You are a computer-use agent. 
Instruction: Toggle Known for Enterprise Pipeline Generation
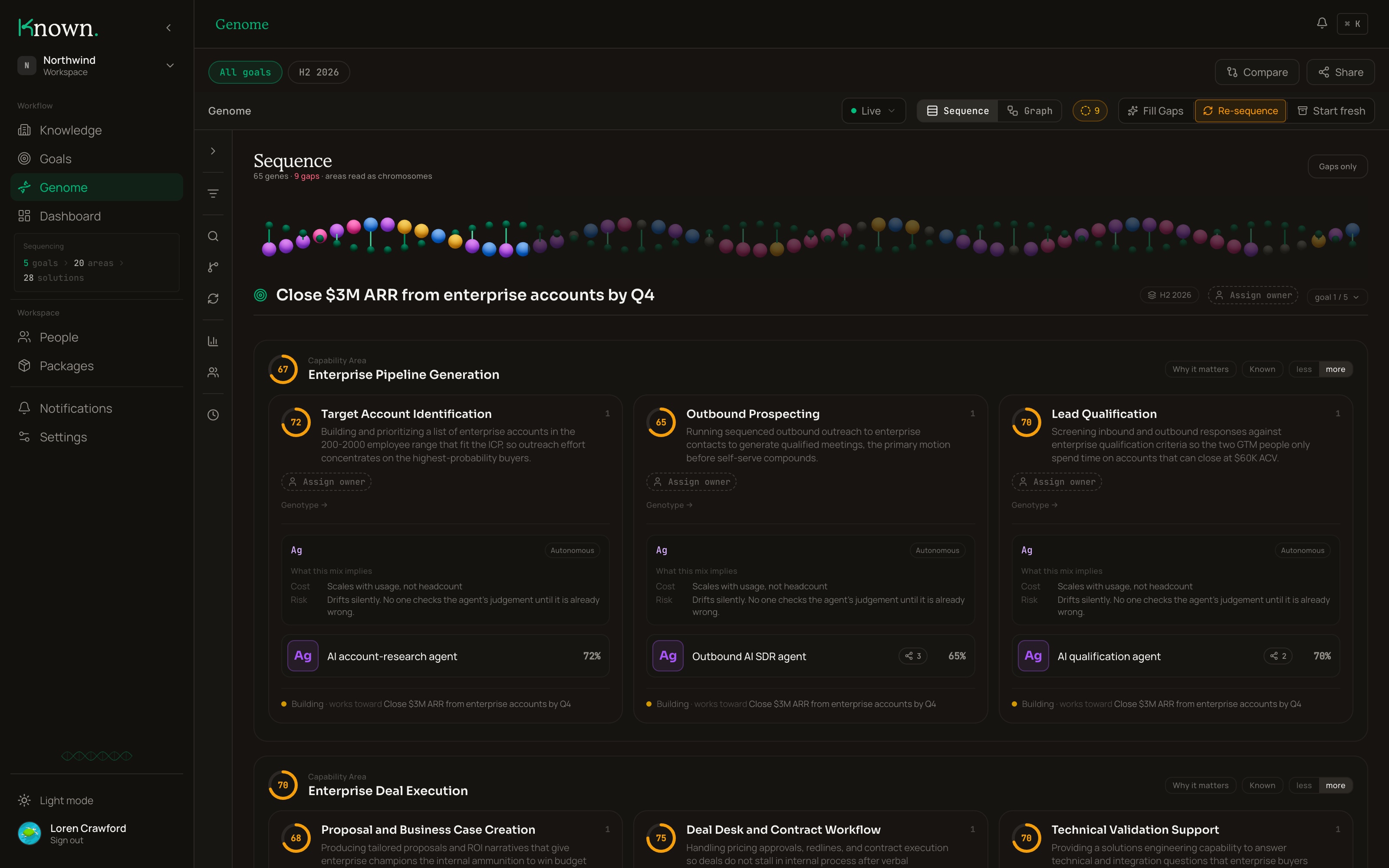click(x=1262, y=369)
